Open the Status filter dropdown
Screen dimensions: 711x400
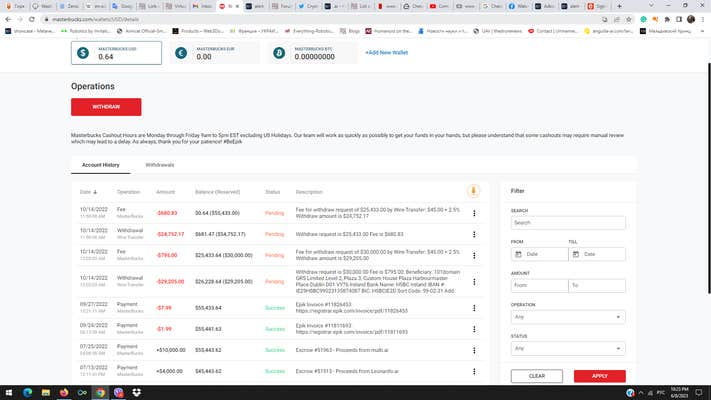click(x=568, y=349)
